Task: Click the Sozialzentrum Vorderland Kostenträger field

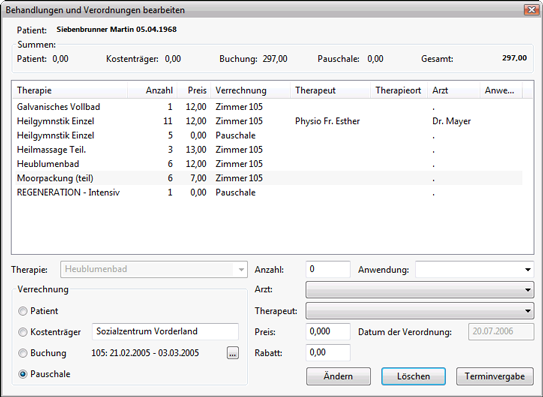Action: [x=165, y=332]
